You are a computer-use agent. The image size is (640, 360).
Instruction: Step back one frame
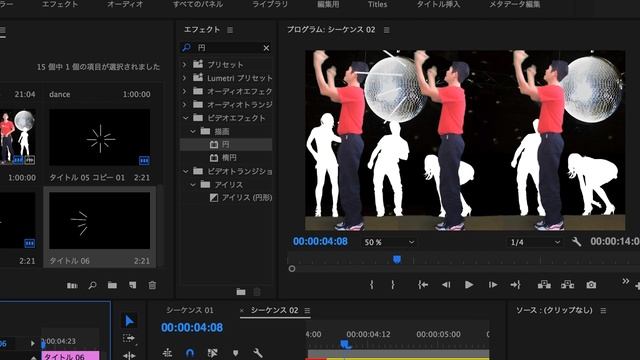point(446,284)
